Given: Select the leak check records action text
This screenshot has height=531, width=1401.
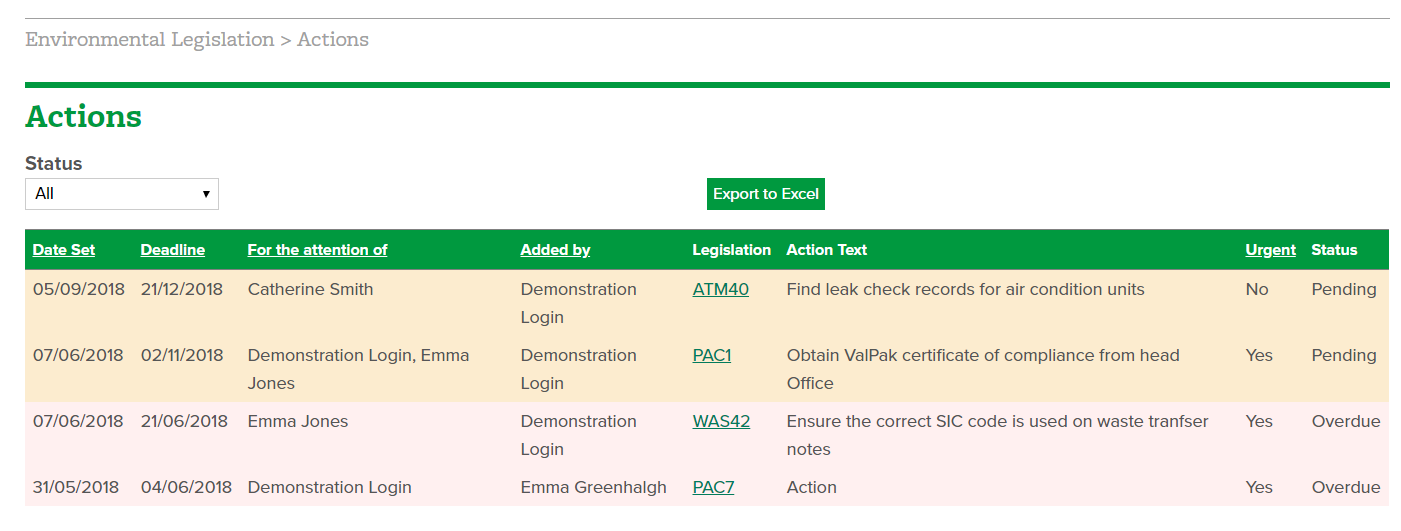Looking at the screenshot, I should coord(966,289).
